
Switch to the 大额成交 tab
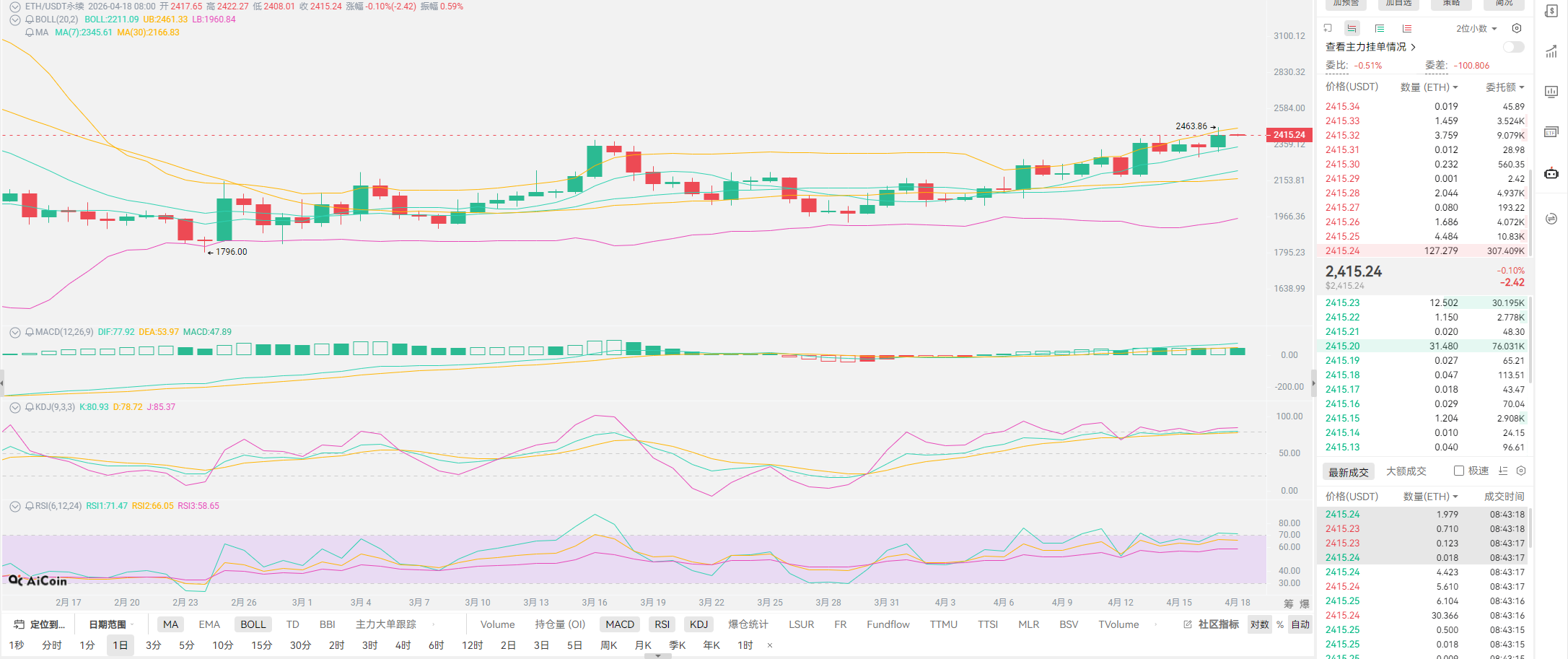pos(1406,471)
